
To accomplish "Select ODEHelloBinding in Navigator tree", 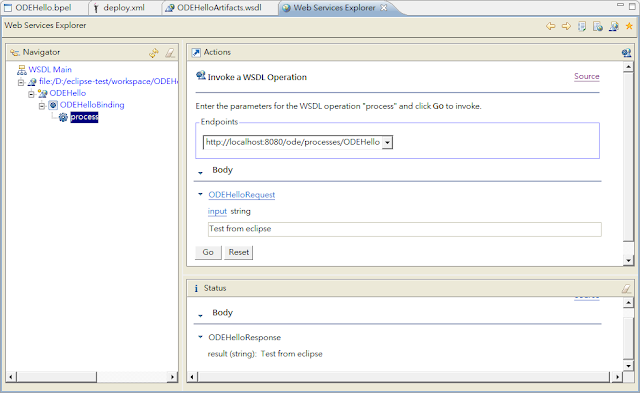I will tap(92, 105).
